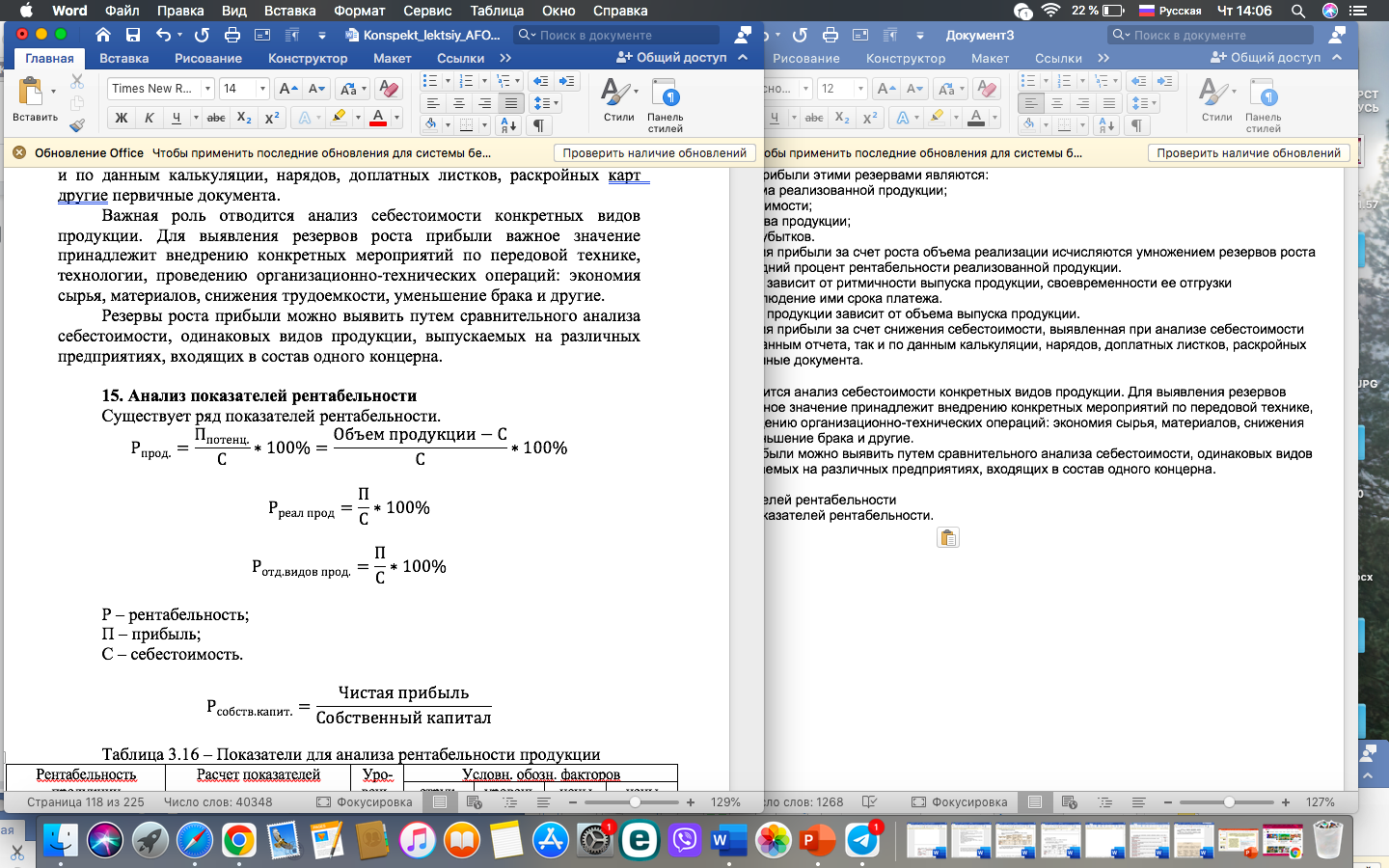The image size is (1389, 868).
Task: Open the Times New Roman font dropdown
Action: click(207, 89)
